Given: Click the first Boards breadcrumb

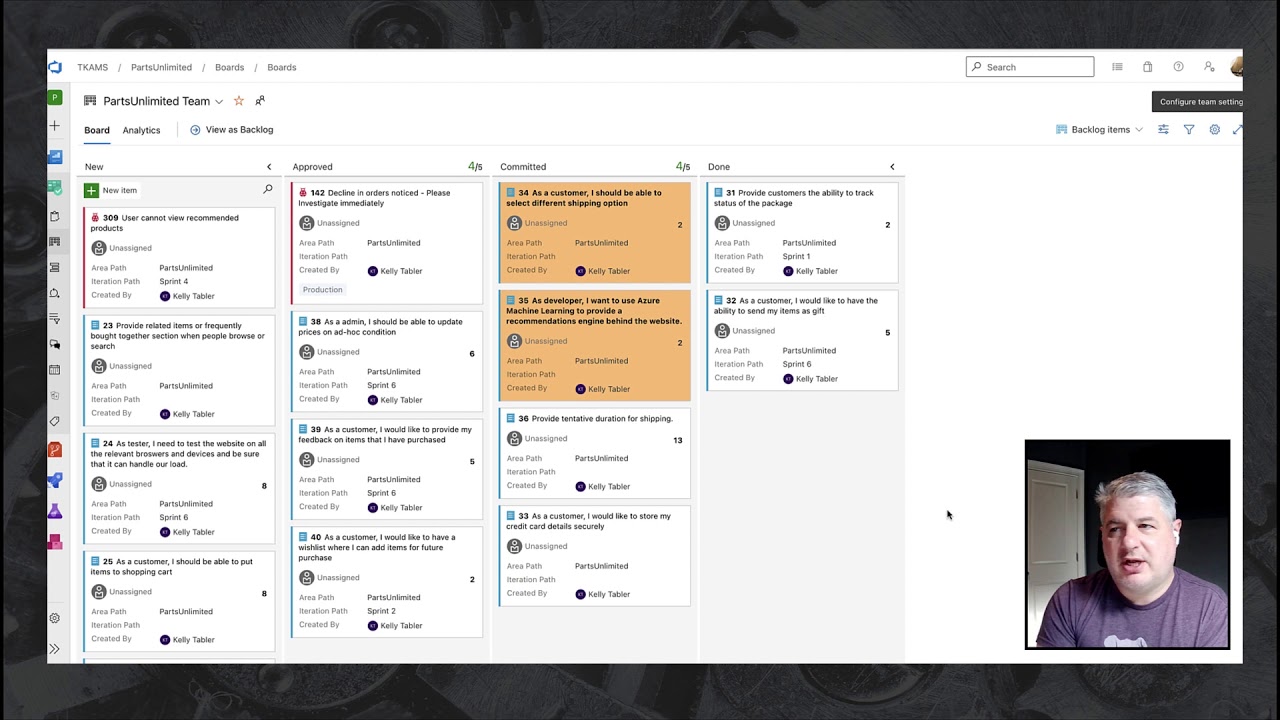Looking at the screenshot, I should [229, 67].
